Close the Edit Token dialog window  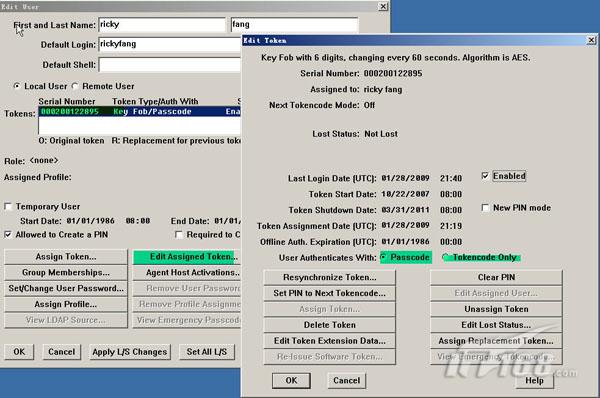pyautogui.click(x=591, y=40)
